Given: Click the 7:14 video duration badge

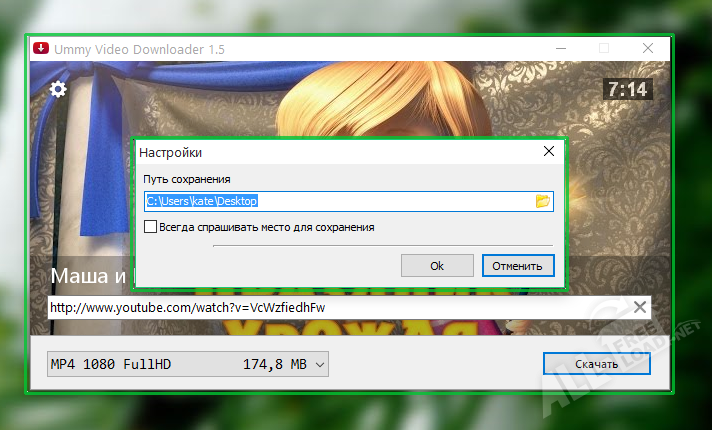Looking at the screenshot, I should (627, 89).
